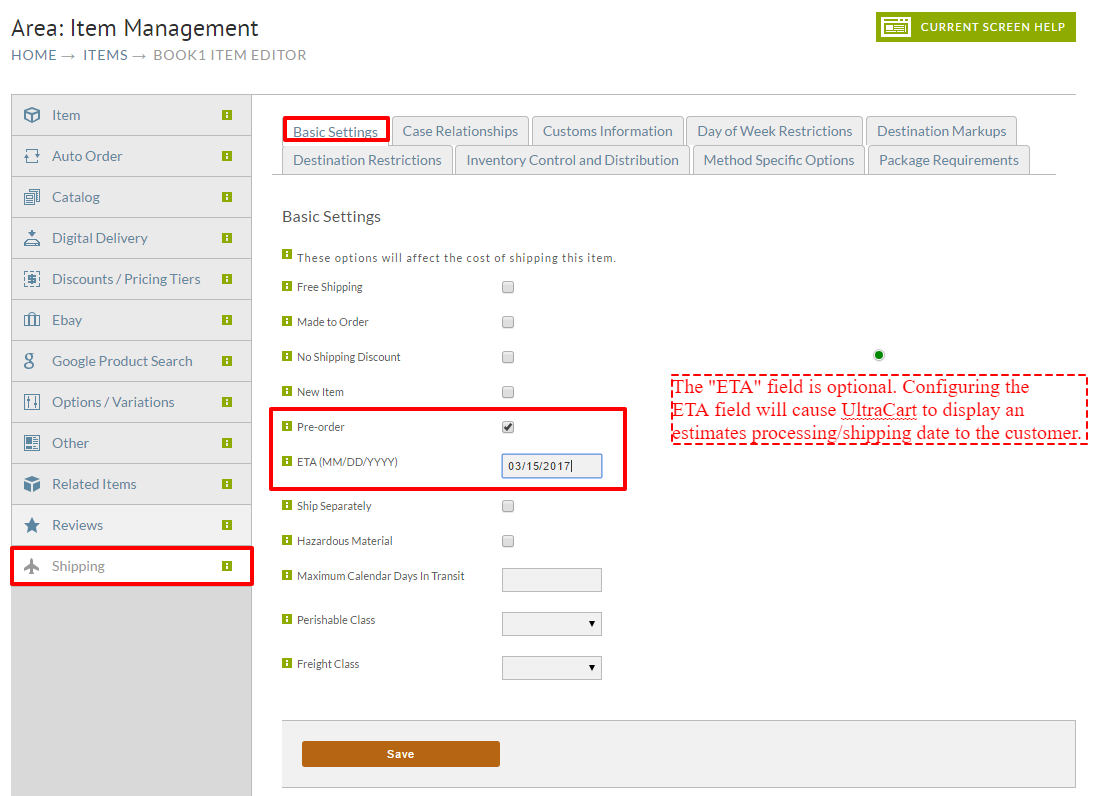Click the Catalog pages icon
This screenshot has width=1102, height=796.
32,197
